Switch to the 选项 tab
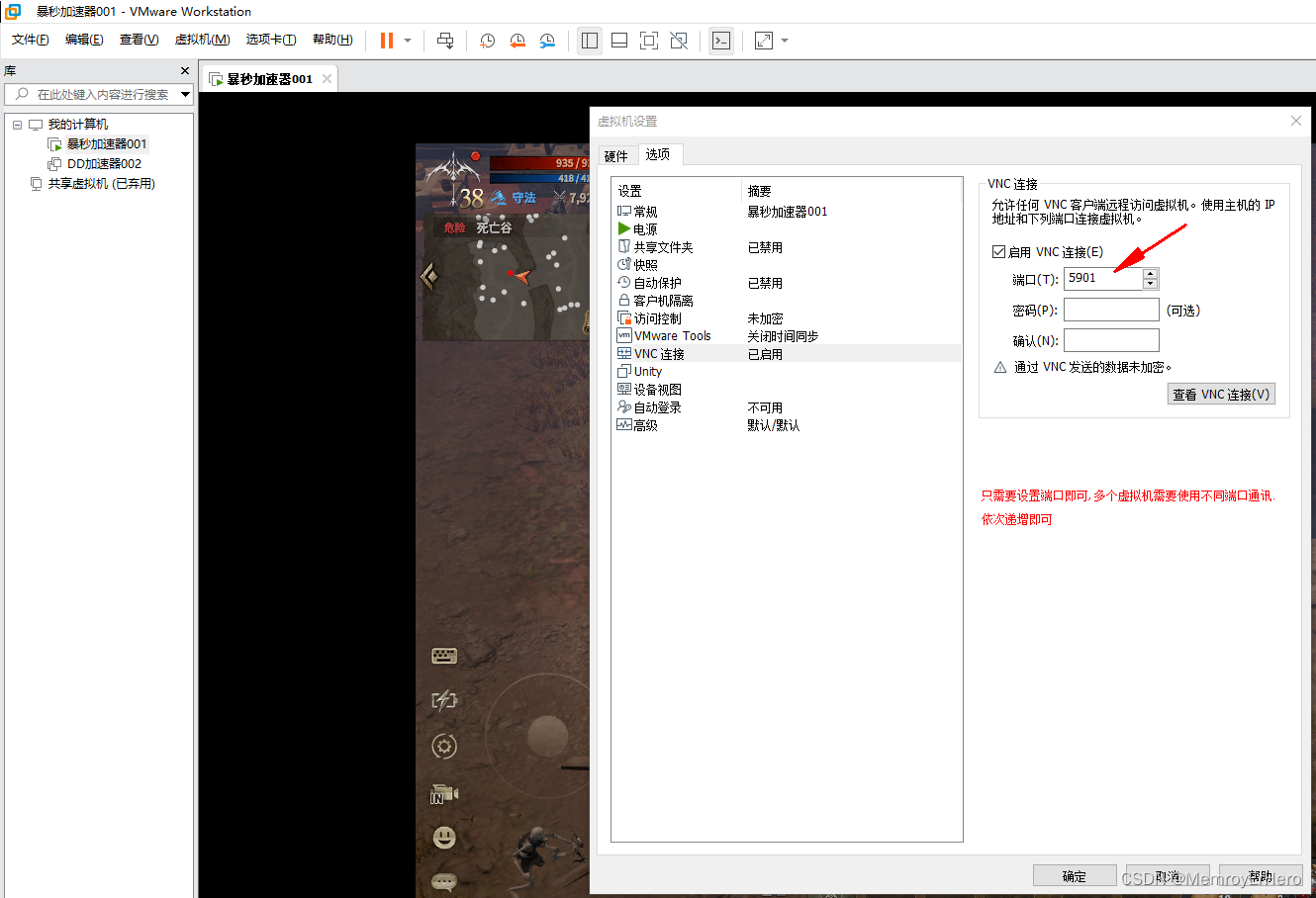 [658, 154]
